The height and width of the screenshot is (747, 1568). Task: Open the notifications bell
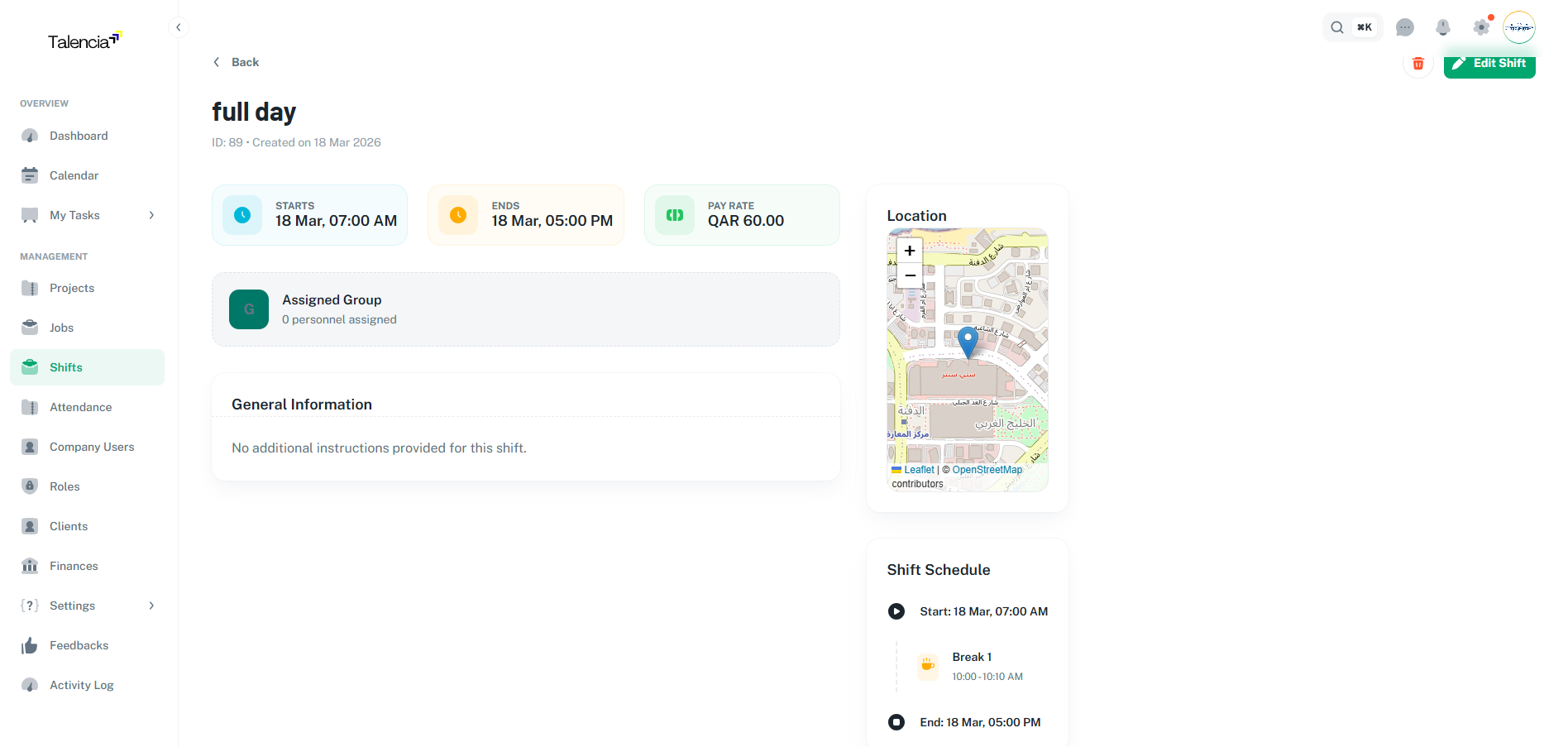(1442, 27)
